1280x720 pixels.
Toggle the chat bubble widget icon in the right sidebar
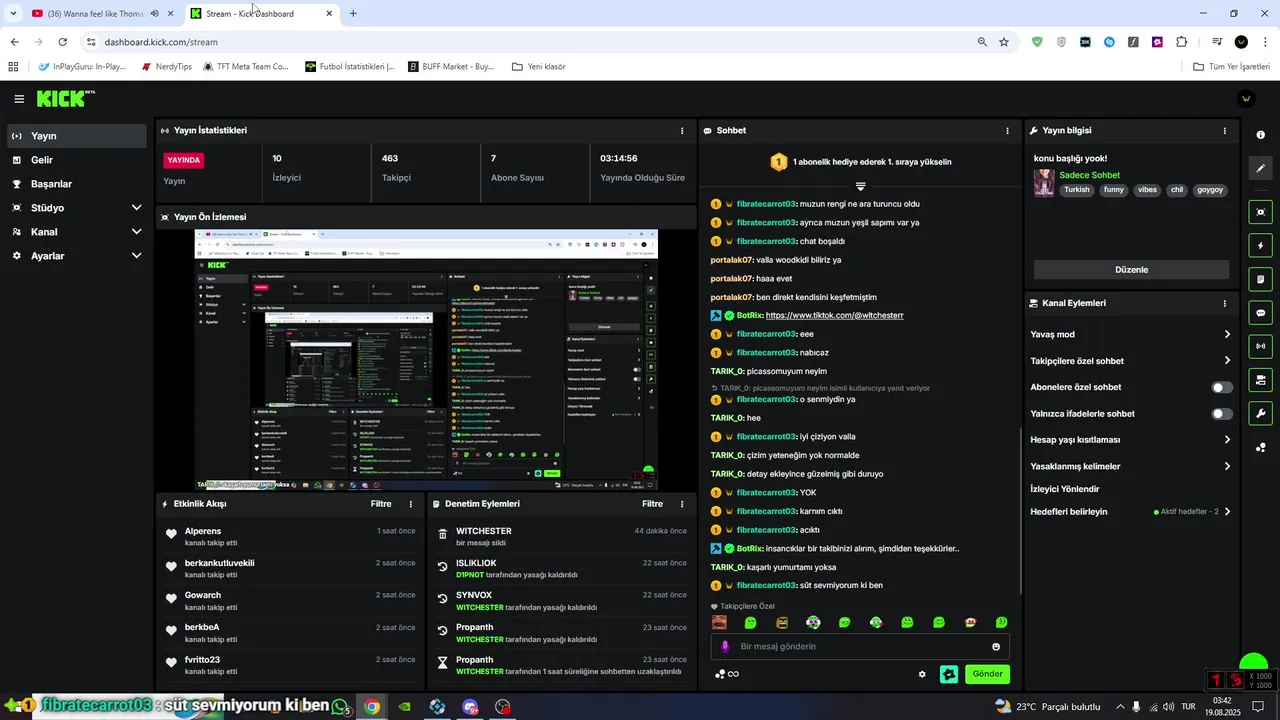click(1260, 313)
